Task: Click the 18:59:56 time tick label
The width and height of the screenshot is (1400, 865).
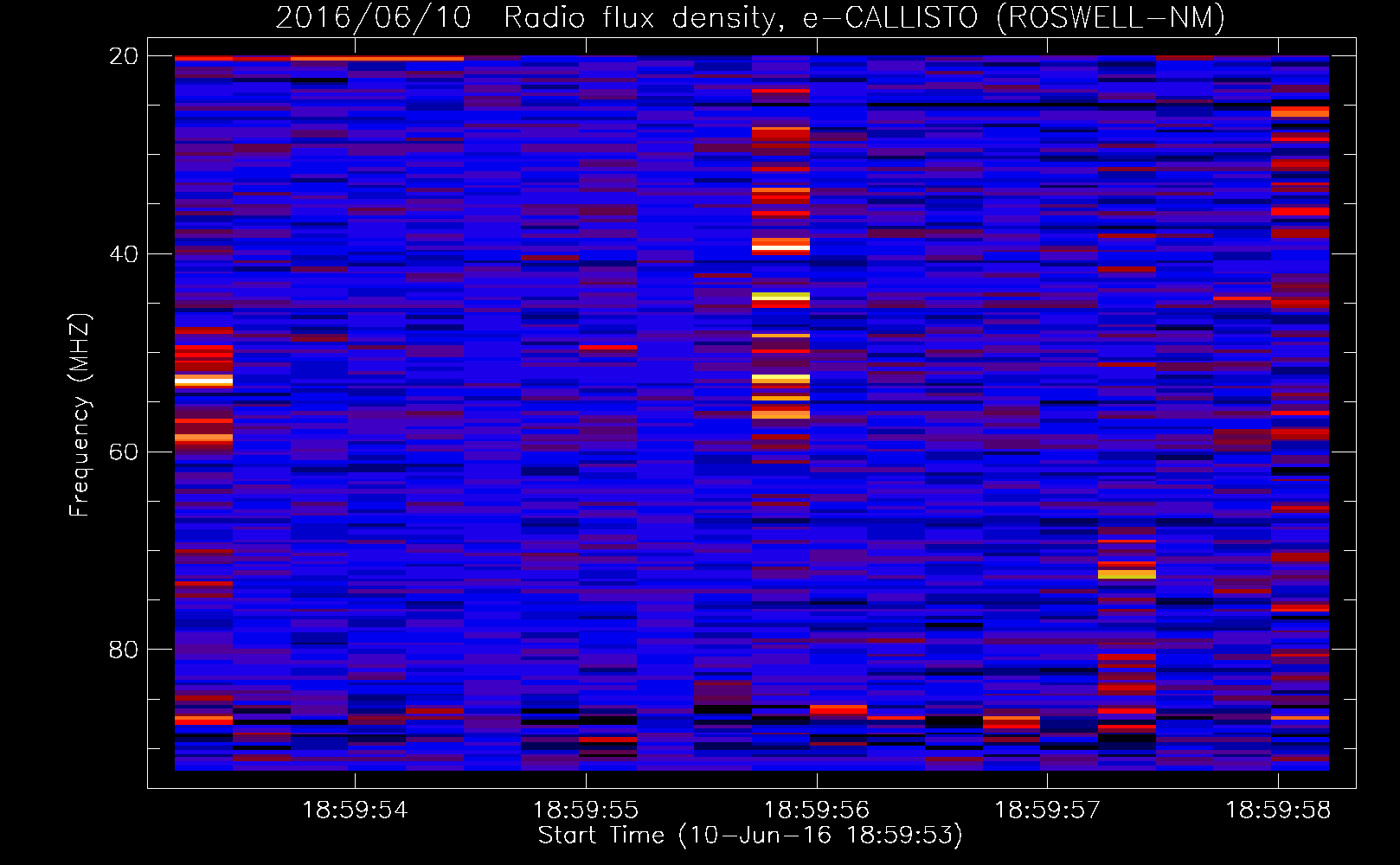Action: (x=817, y=811)
